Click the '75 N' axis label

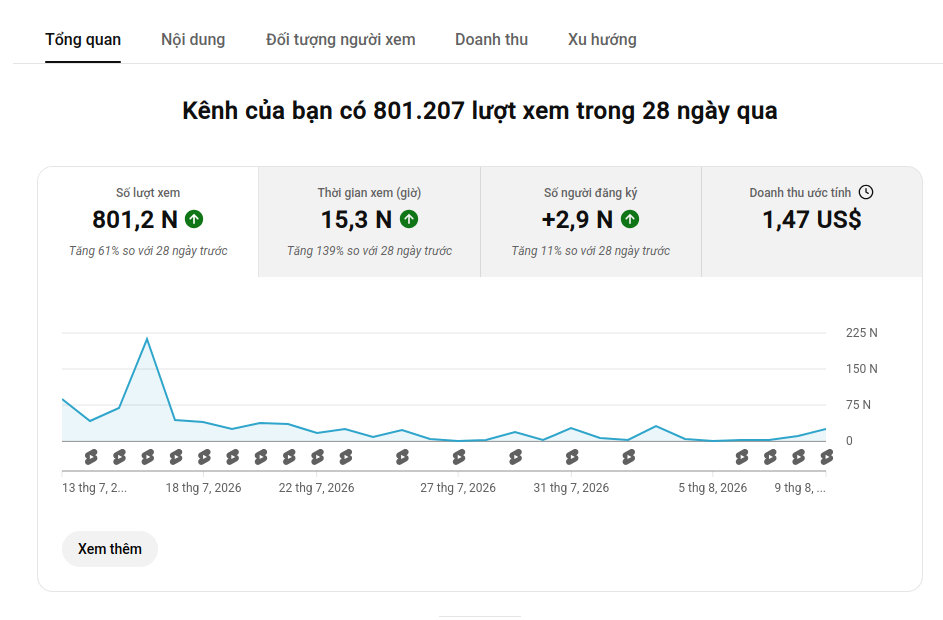tap(858, 405)
